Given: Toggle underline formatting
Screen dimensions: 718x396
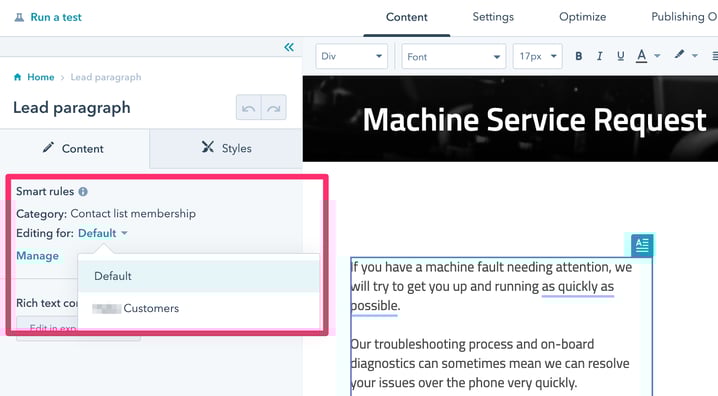Looking at the screenshot, I should (x=620, y=56).
